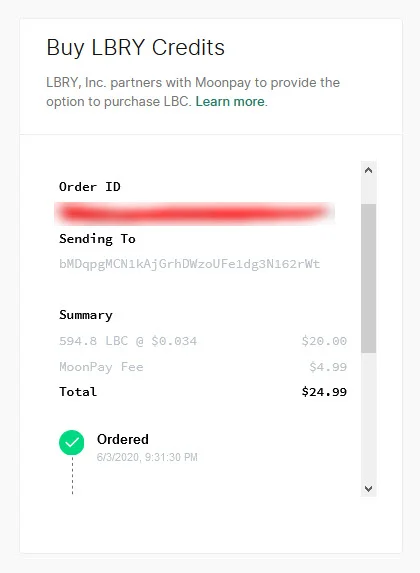Select the 594.8 LBC @ $0.034 line
Screen dimensions: 420x573
pyautogui.click(x=128, y=341)
